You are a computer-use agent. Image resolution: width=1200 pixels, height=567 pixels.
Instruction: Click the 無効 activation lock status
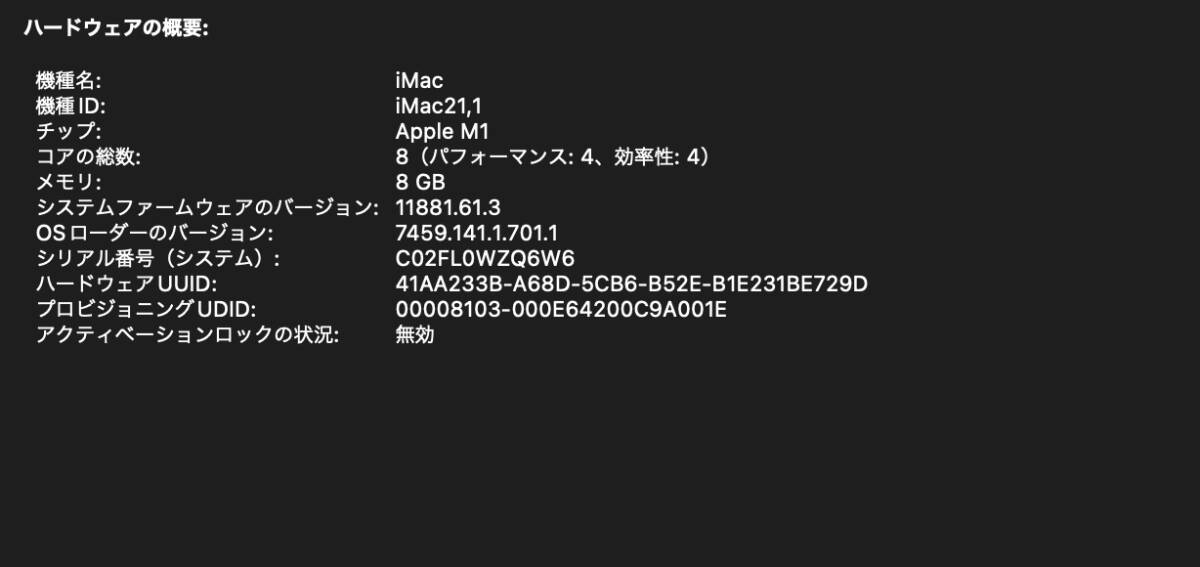(415, 336)
